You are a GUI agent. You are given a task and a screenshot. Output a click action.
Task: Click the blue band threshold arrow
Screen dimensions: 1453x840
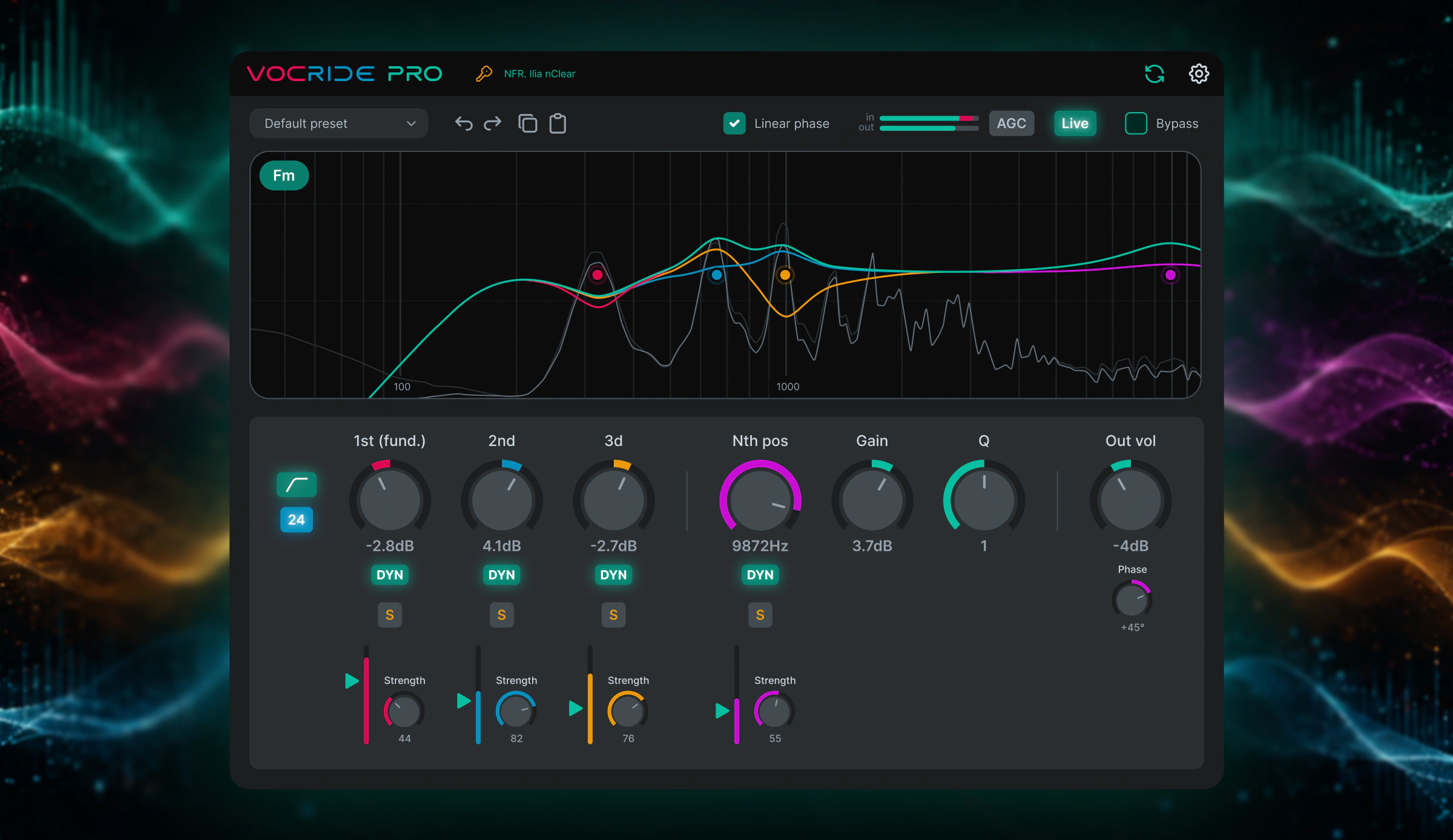[x=464, y=701]
